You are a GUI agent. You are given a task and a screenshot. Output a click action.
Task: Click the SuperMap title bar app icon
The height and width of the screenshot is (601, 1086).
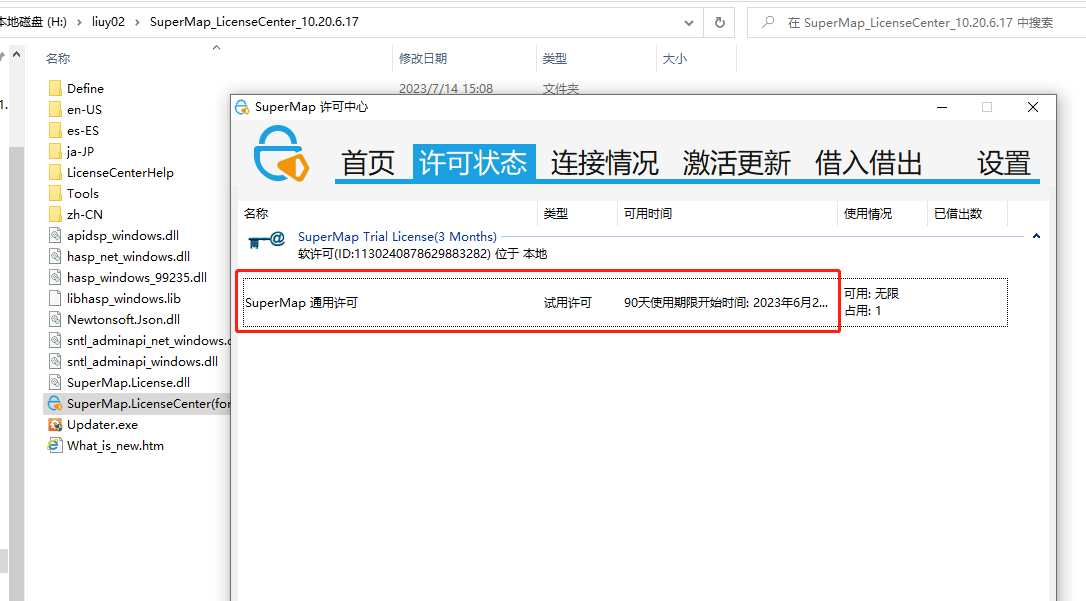click(x=242, y=107)
